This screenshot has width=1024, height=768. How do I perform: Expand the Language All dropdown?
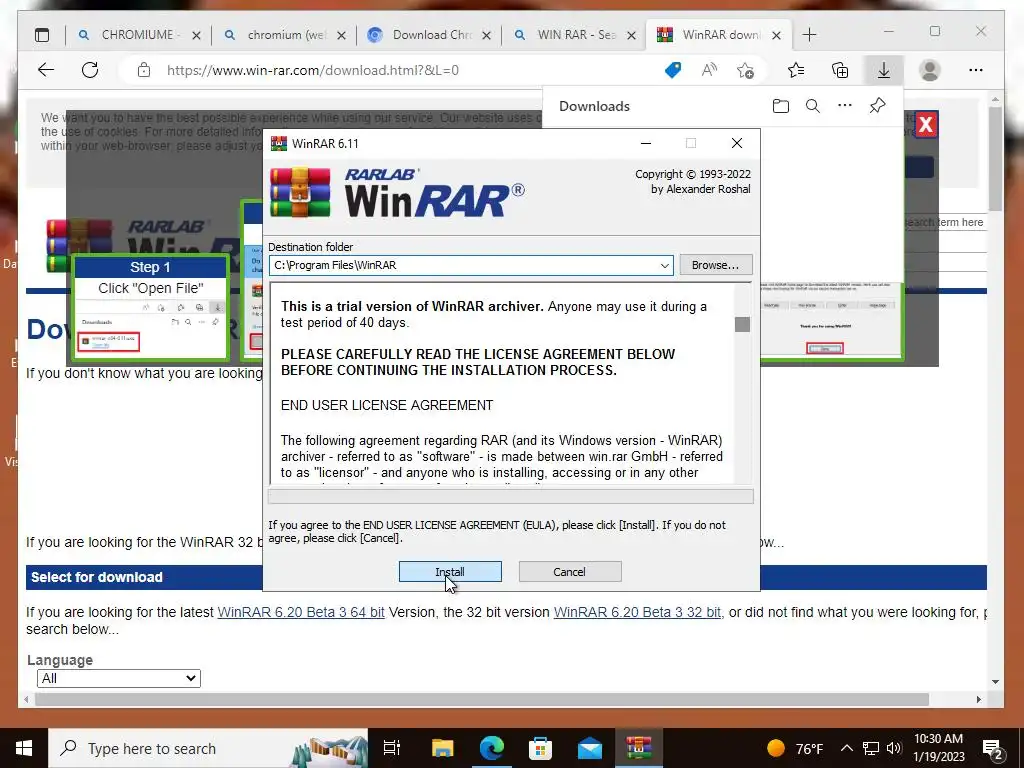pyautogui.click(x=119, y=678)
